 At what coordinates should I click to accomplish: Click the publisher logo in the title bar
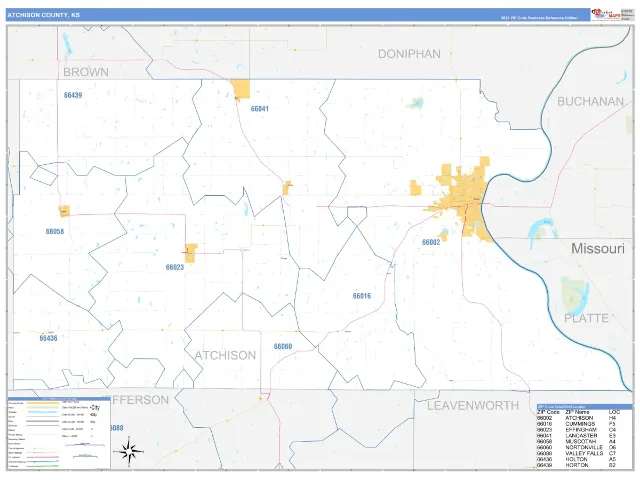(x=606, y=14)
